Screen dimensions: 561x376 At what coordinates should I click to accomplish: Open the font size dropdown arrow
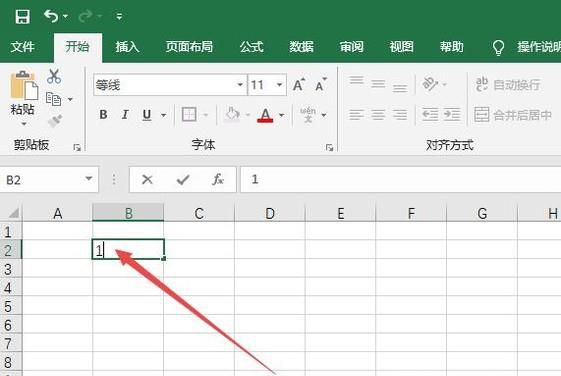point(279,85)
